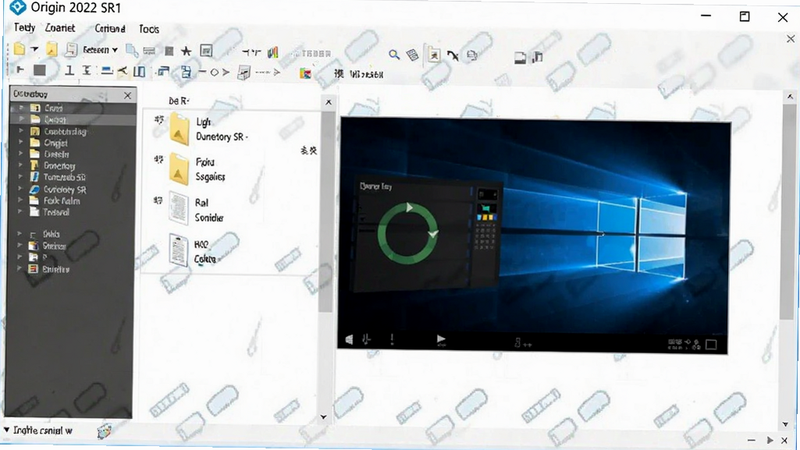Click the colorful bar chart toolbar icon
The image size is (800, 450).
[x=273, y=52]
